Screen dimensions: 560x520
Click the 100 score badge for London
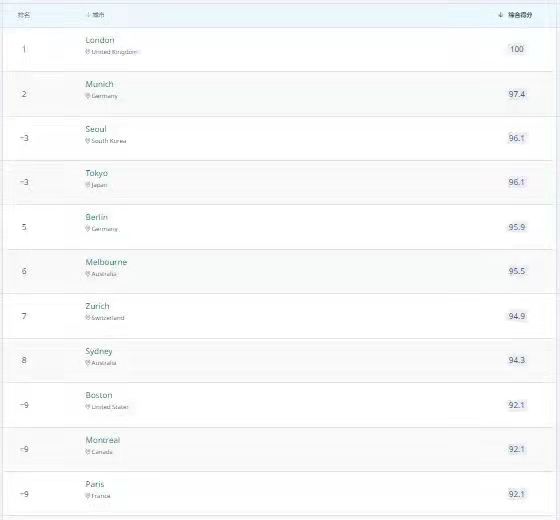517,49
